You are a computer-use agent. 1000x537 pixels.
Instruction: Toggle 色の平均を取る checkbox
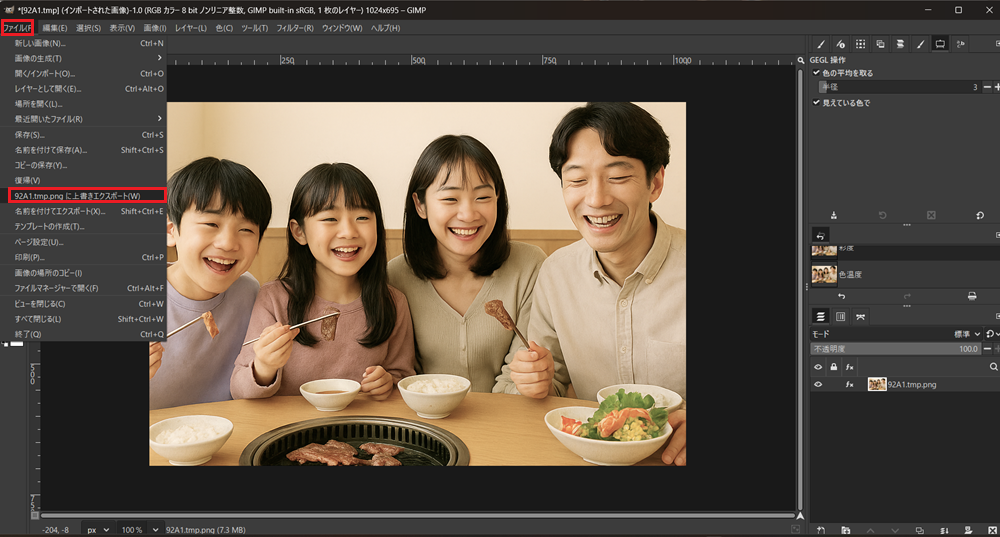(816, 73)
